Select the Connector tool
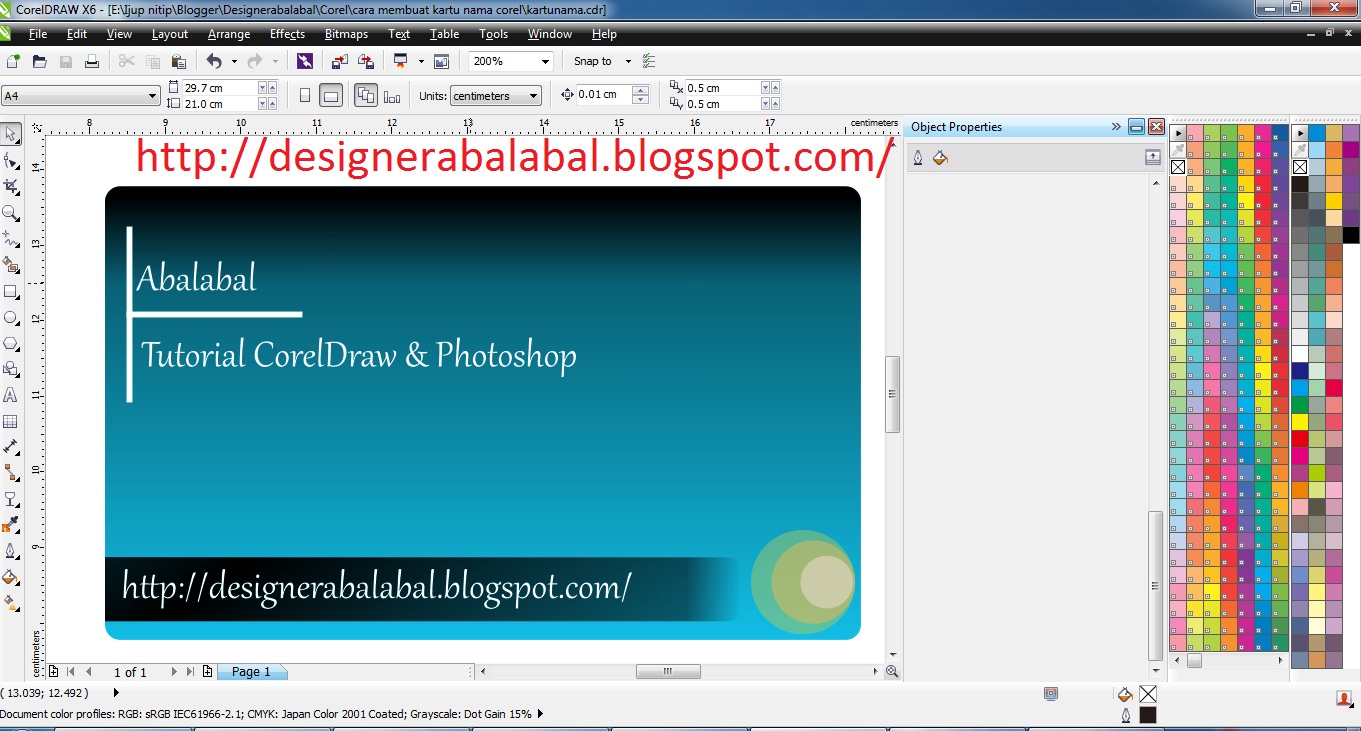This screenshot has height=731, width=1361. click(11, 473)
